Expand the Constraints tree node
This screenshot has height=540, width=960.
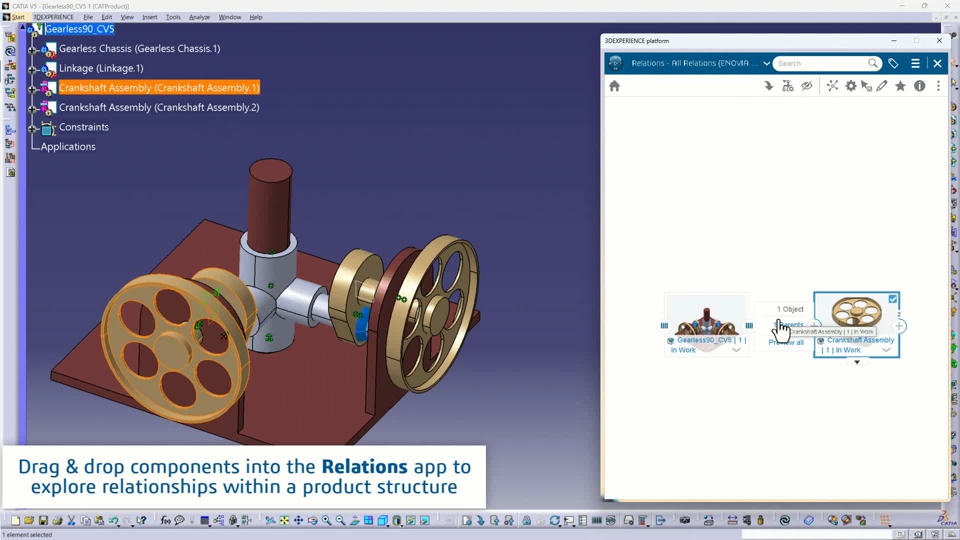(x=32, y=128)
